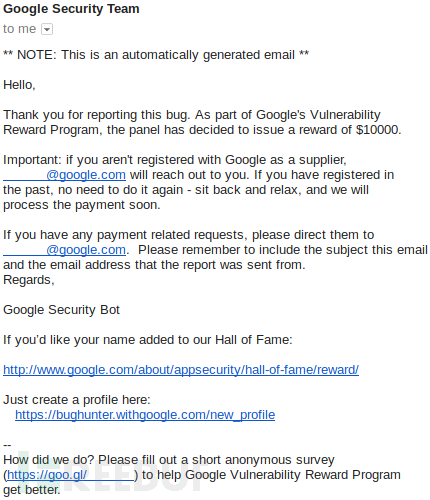Click the automatically generated email NOTE line
The image size is (430, 500).
(x=156, y=55)
